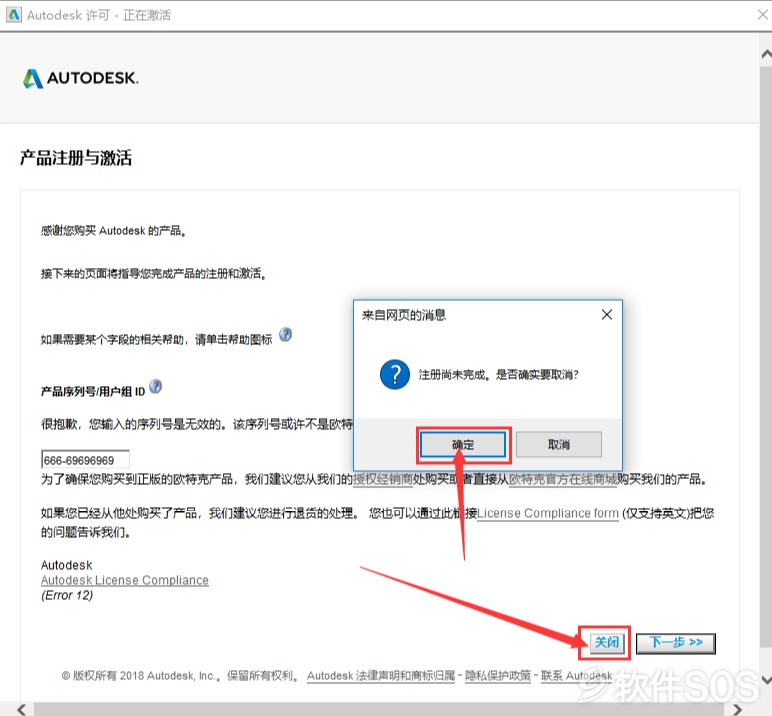This screenshot has width=772, height=716.
Task: Open the 欧特克官方在线商城 link
Action: (x=563, y=479)
